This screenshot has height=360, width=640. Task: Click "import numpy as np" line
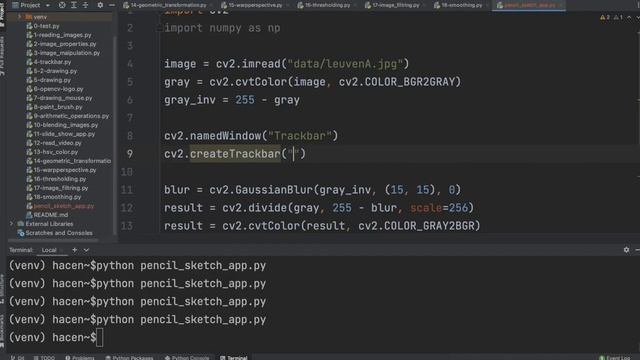(222, 28)
